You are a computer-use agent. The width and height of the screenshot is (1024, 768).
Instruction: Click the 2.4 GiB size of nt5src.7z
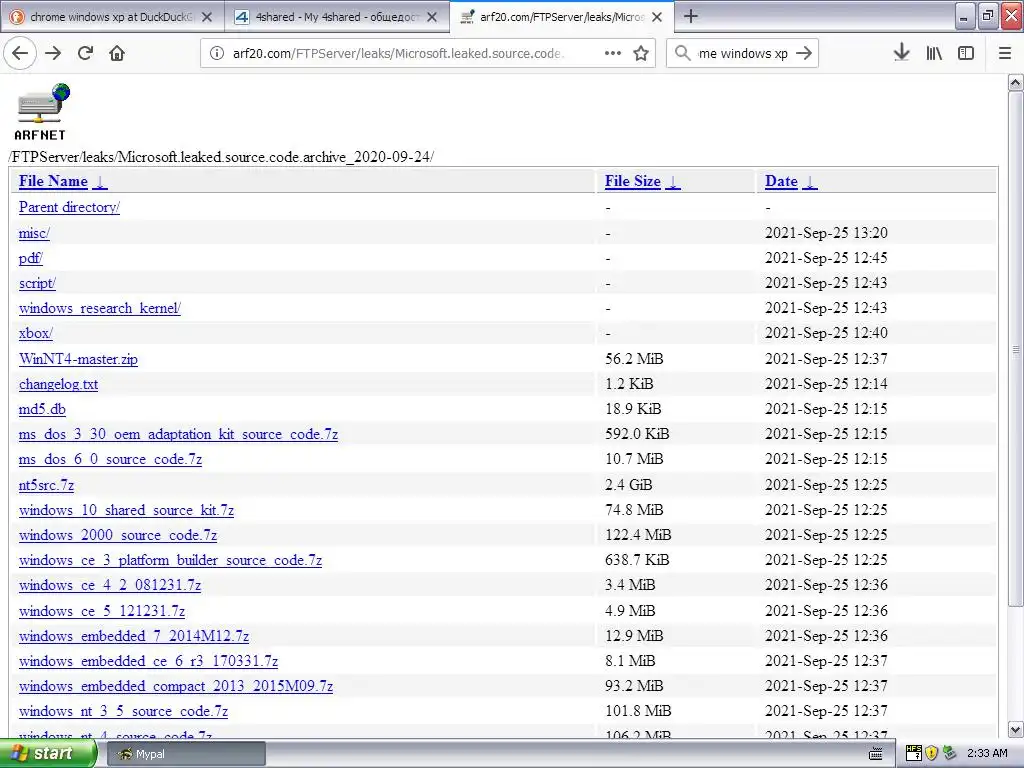point(628,485)
